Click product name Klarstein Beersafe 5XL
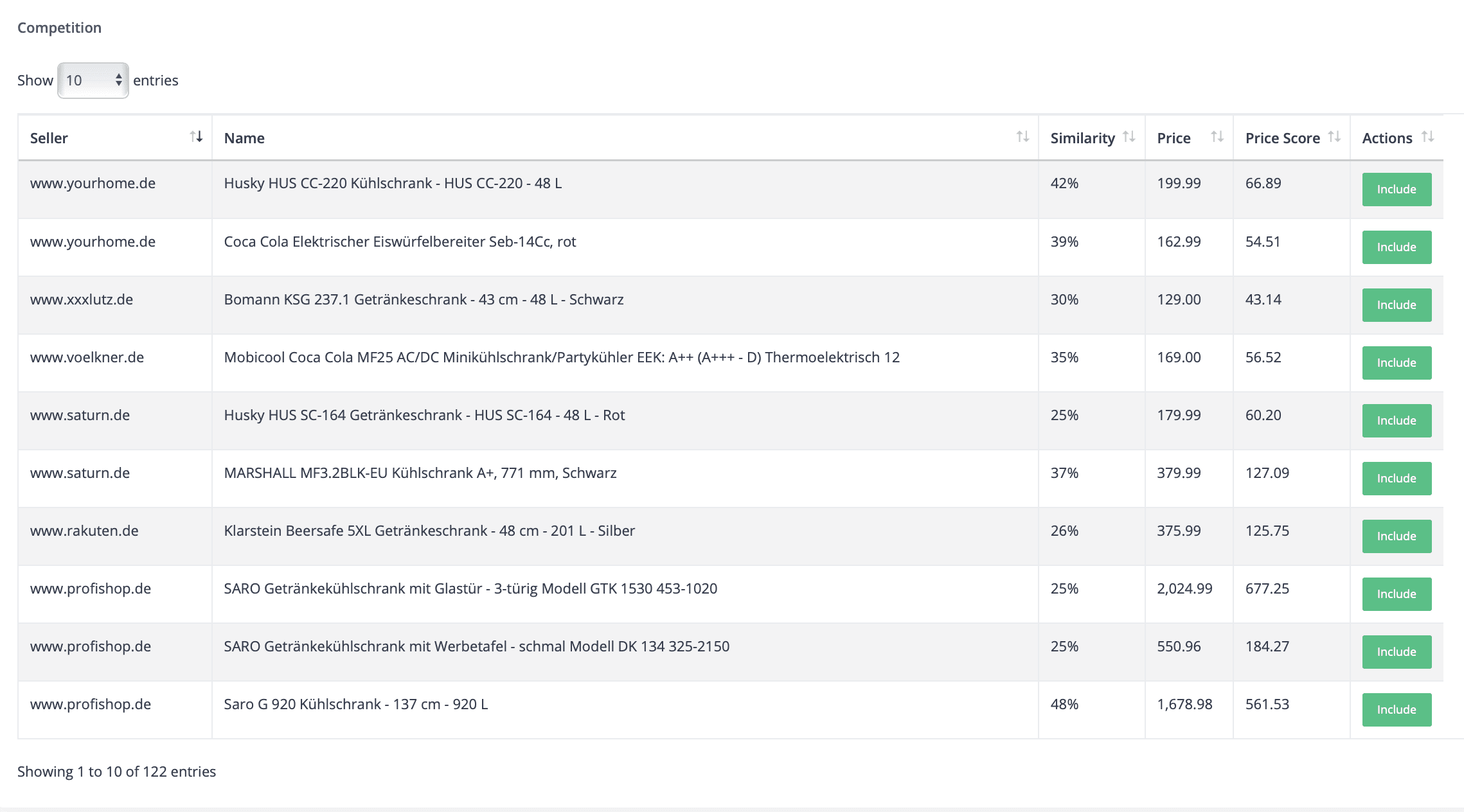The image size is (1464, 812). pos(429,531)
